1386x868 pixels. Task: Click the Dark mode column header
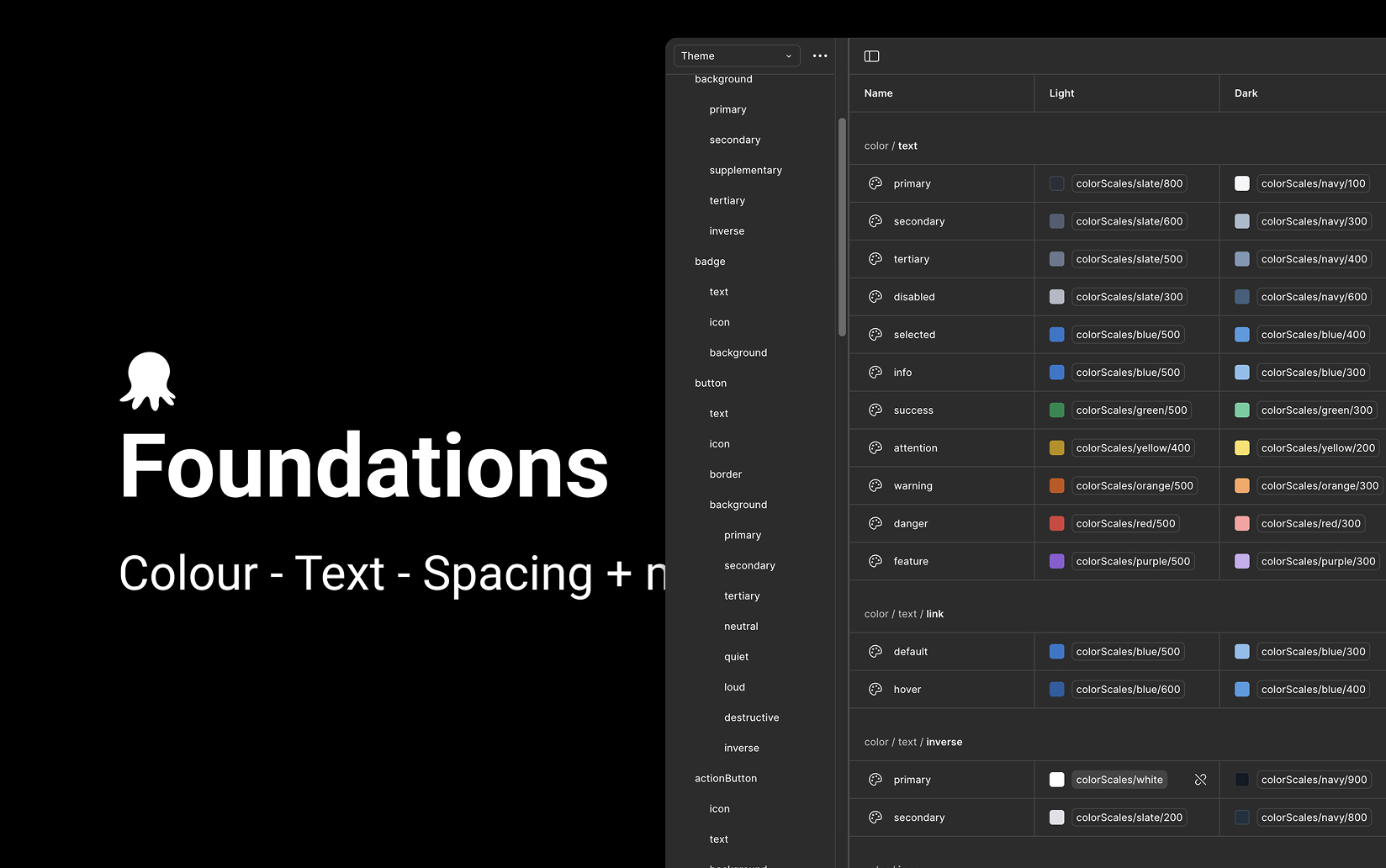click(1246, 93)
